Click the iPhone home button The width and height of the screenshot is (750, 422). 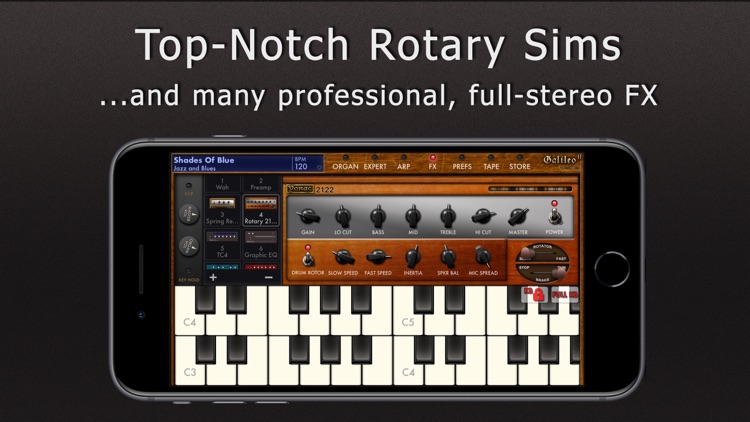pyautogui.click(x=612, y=269)
